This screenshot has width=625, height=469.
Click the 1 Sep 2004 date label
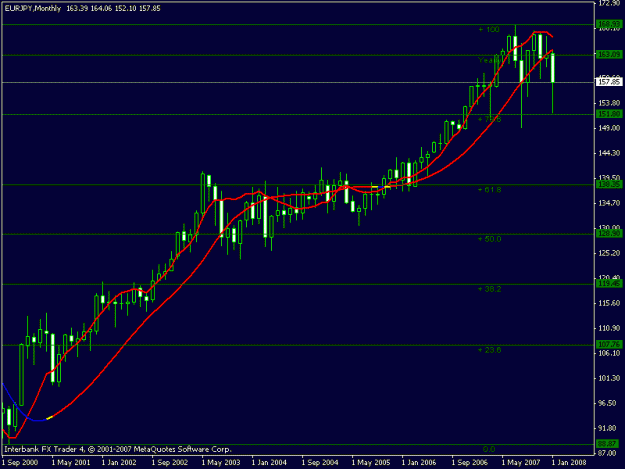point(320,463)
